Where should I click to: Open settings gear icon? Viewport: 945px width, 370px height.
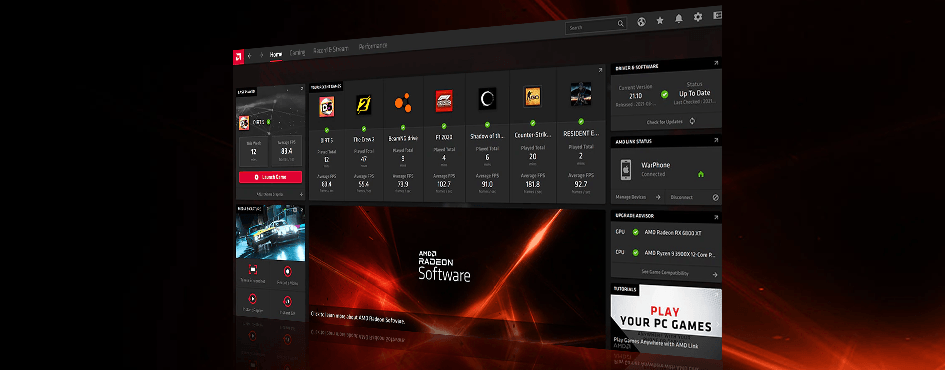tap(698, 17)
